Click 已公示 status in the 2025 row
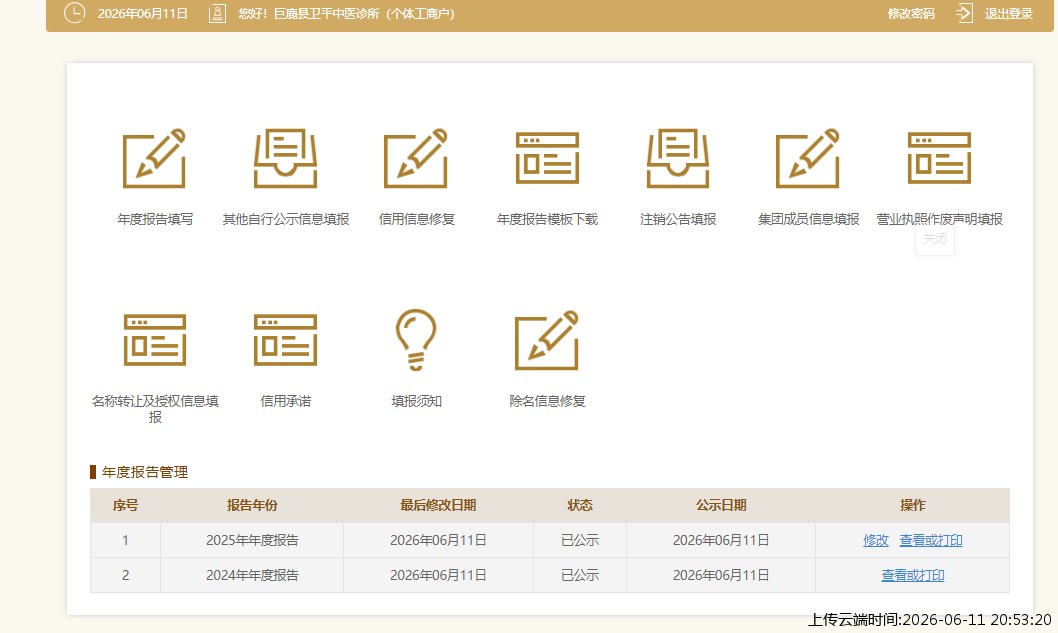This screenshot has width=1058, height=633. click(x=580, y=540)
